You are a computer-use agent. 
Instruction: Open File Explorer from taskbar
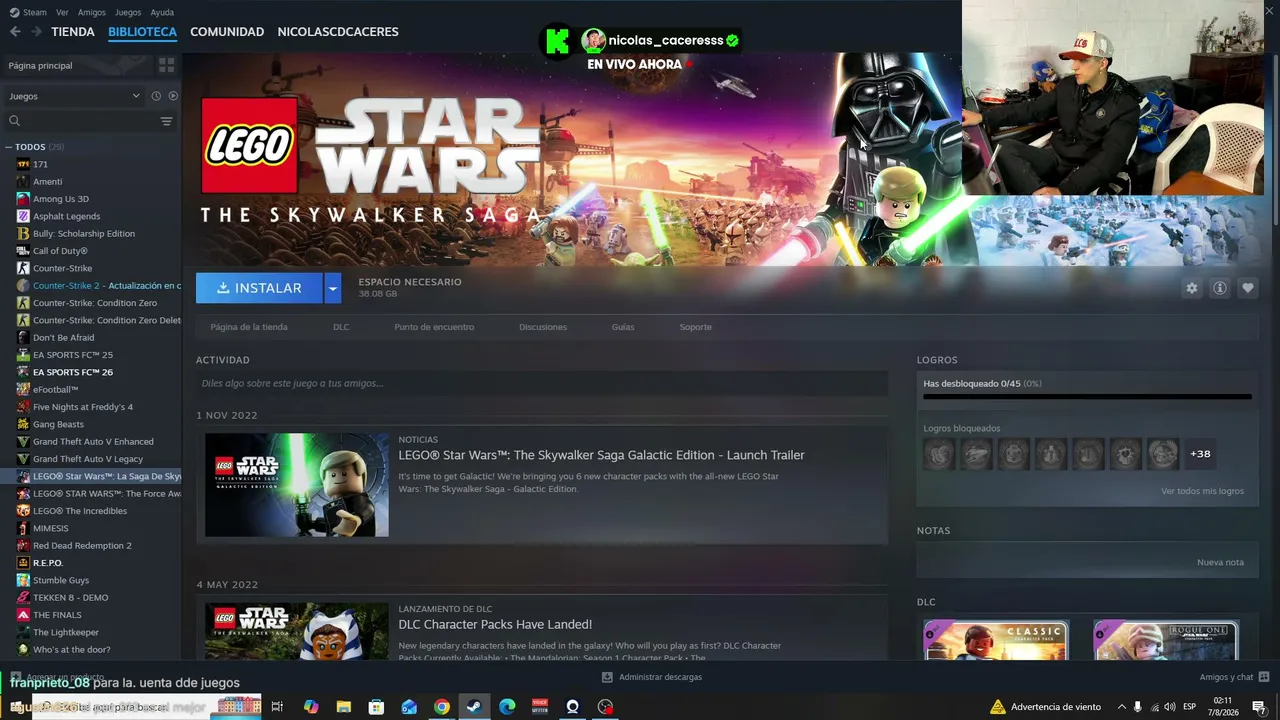(x=343, y=707)
